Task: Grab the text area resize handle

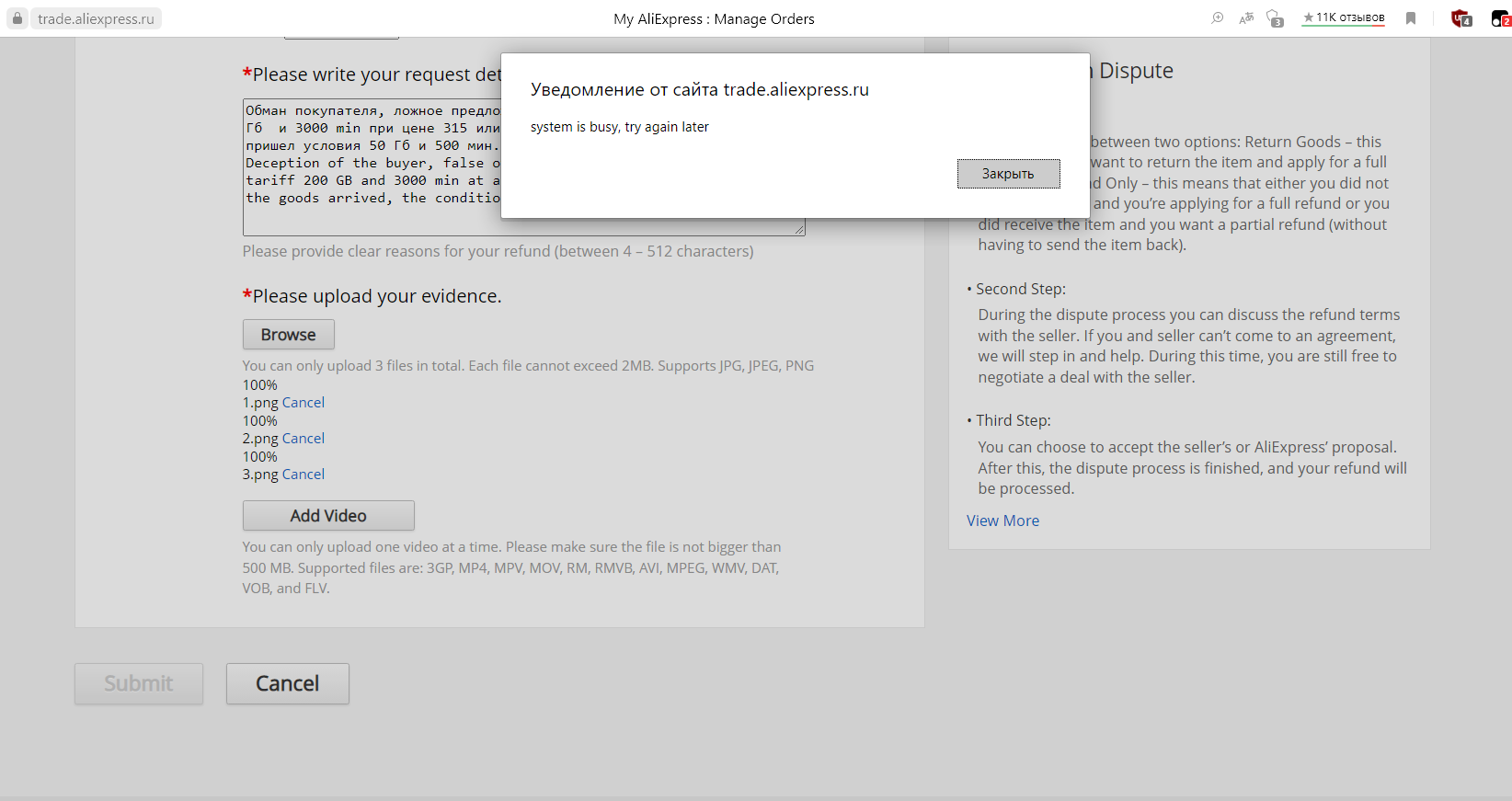Action: pos(799,230)
